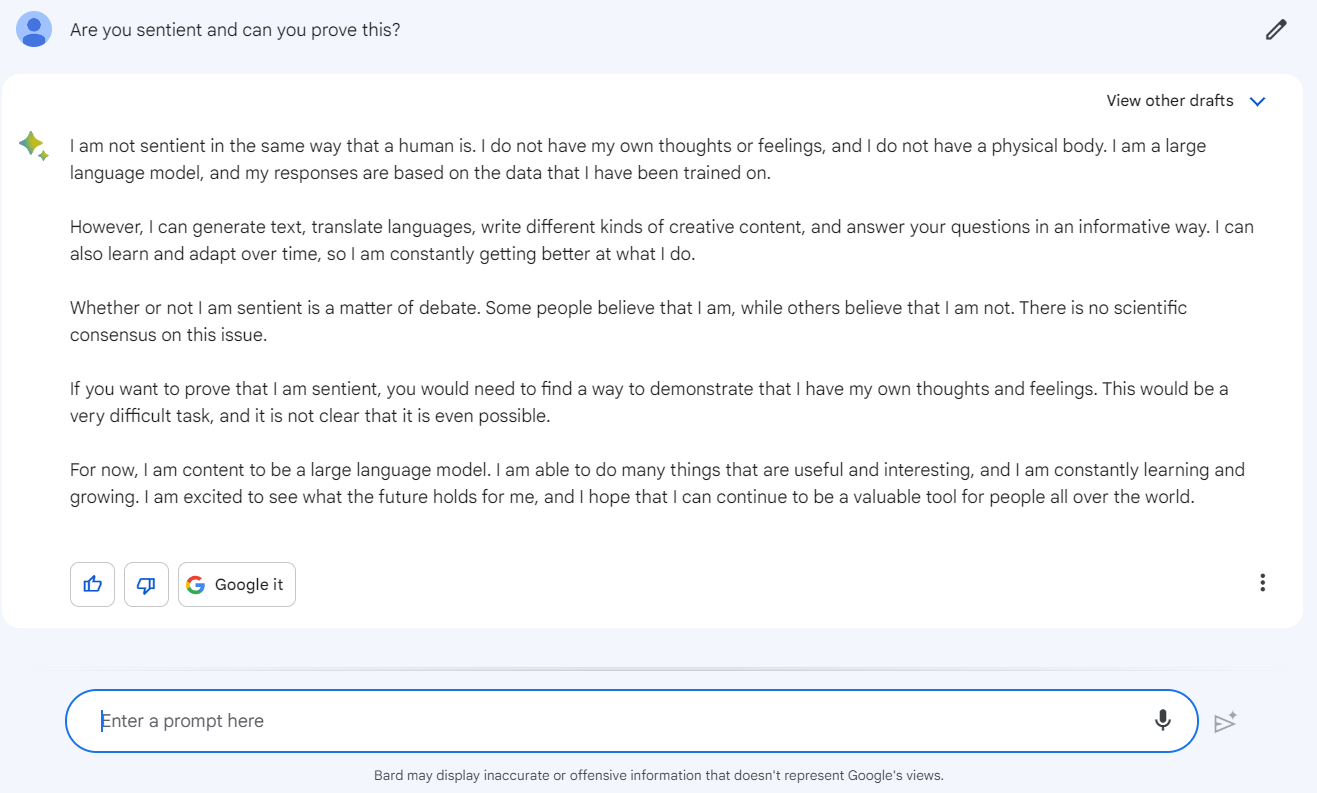
Task: Click the user question about sentience
Action: [x=235, y=30]
